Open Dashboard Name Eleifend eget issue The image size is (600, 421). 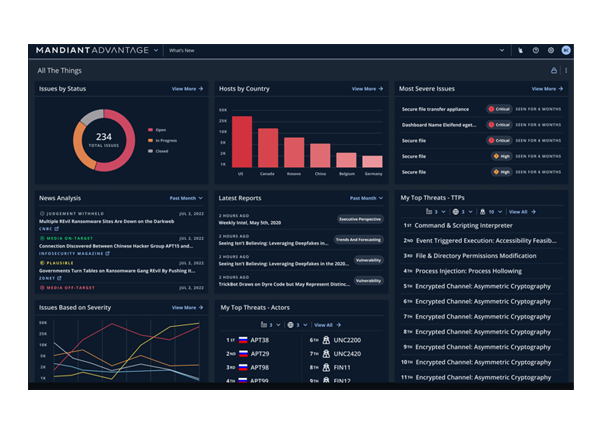(x=481, y=125)
